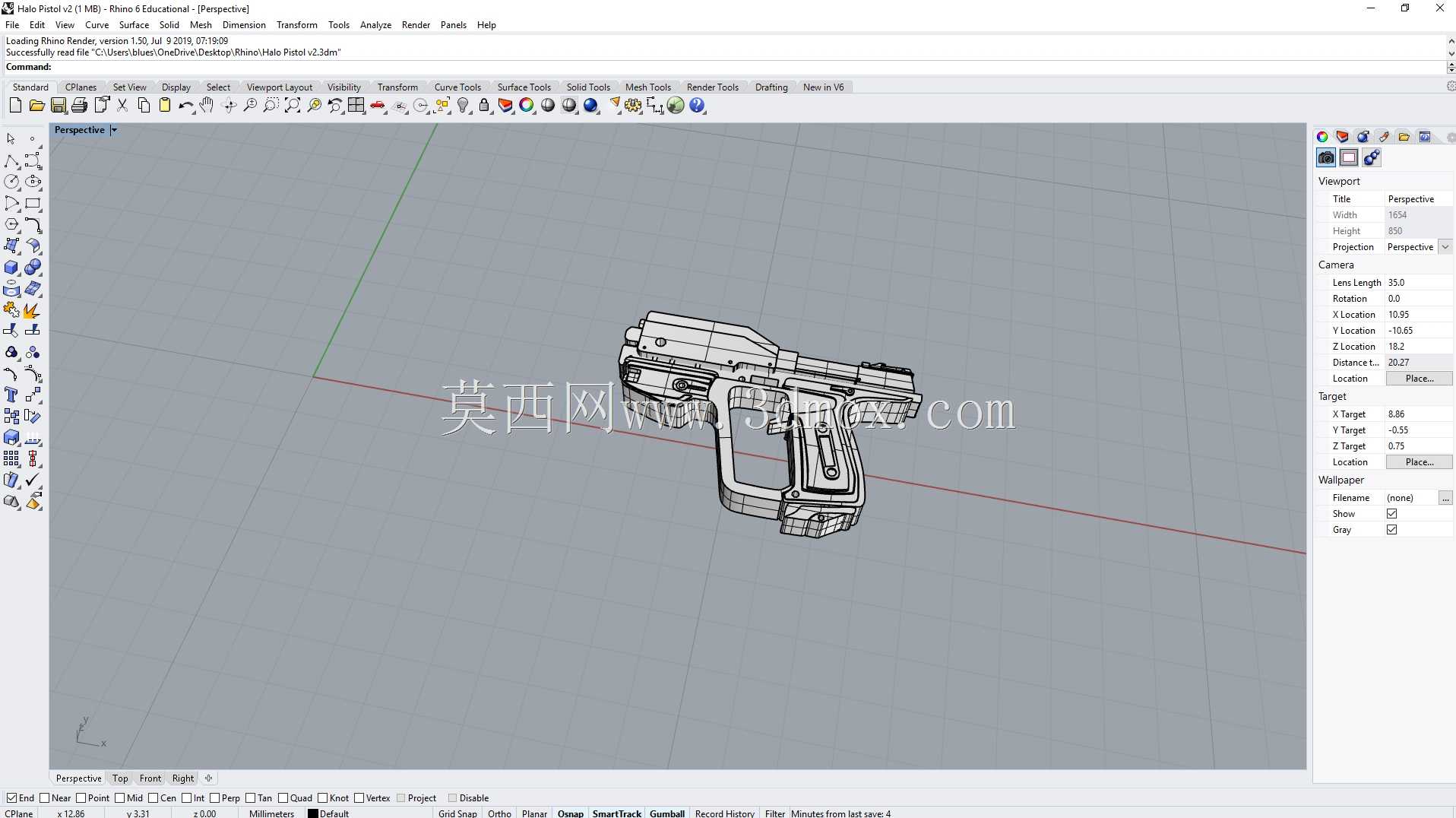This screenshot has height=818, width=1456.
Task: Open the File menu
Action: pos(12,24)
